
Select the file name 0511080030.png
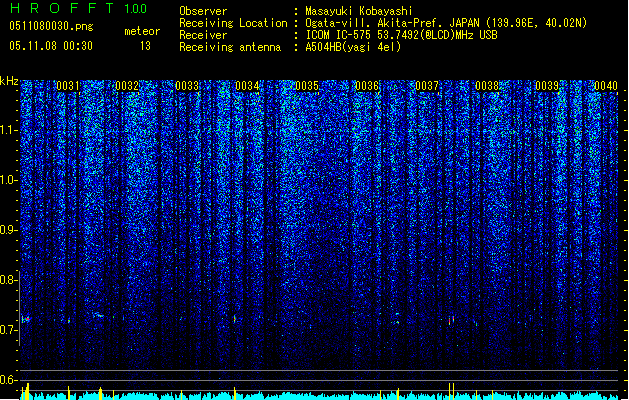pyautogui.click(x=51, y=26)
